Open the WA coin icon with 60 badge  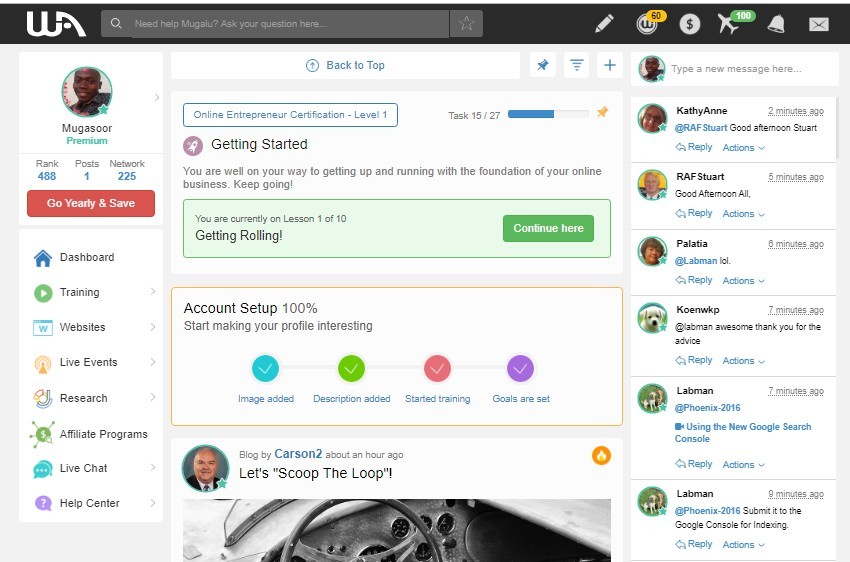pyautogui.click(x=647, y=23)
